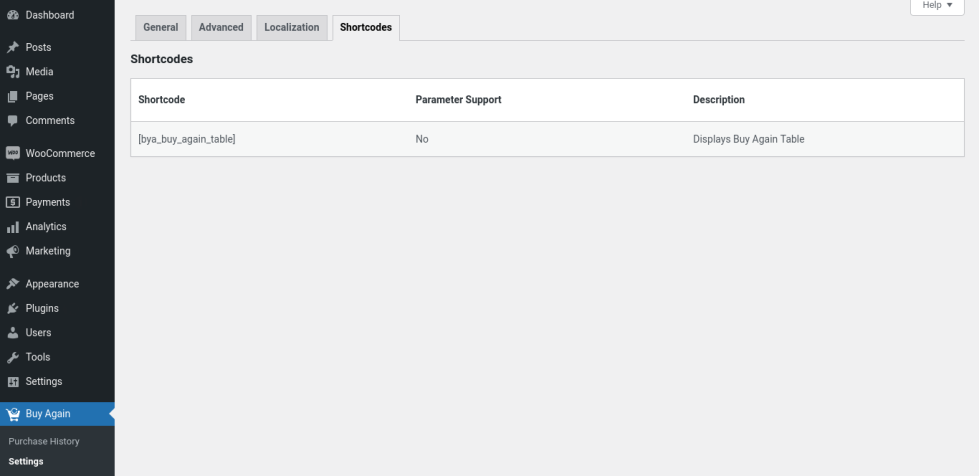Click the Pages icon in sidebar
979x476 pixels.
[x=13, y=96]
